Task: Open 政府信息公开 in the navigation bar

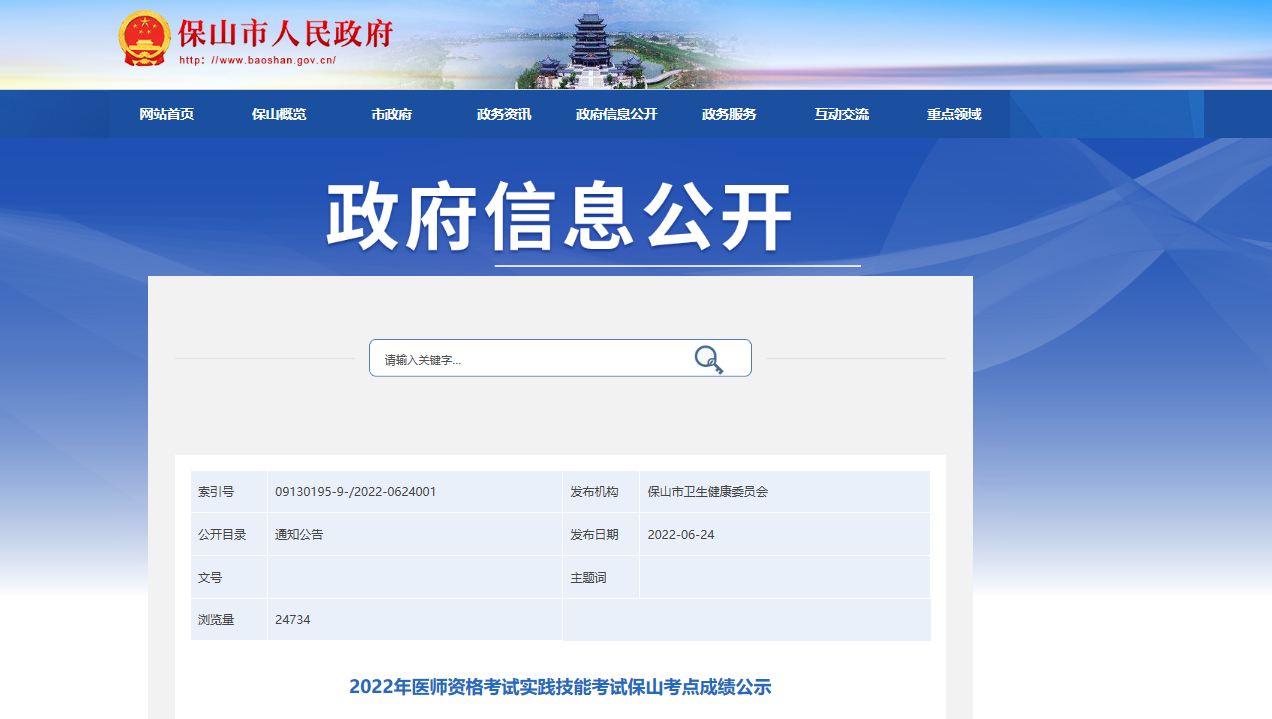Action: pos(616,114)
